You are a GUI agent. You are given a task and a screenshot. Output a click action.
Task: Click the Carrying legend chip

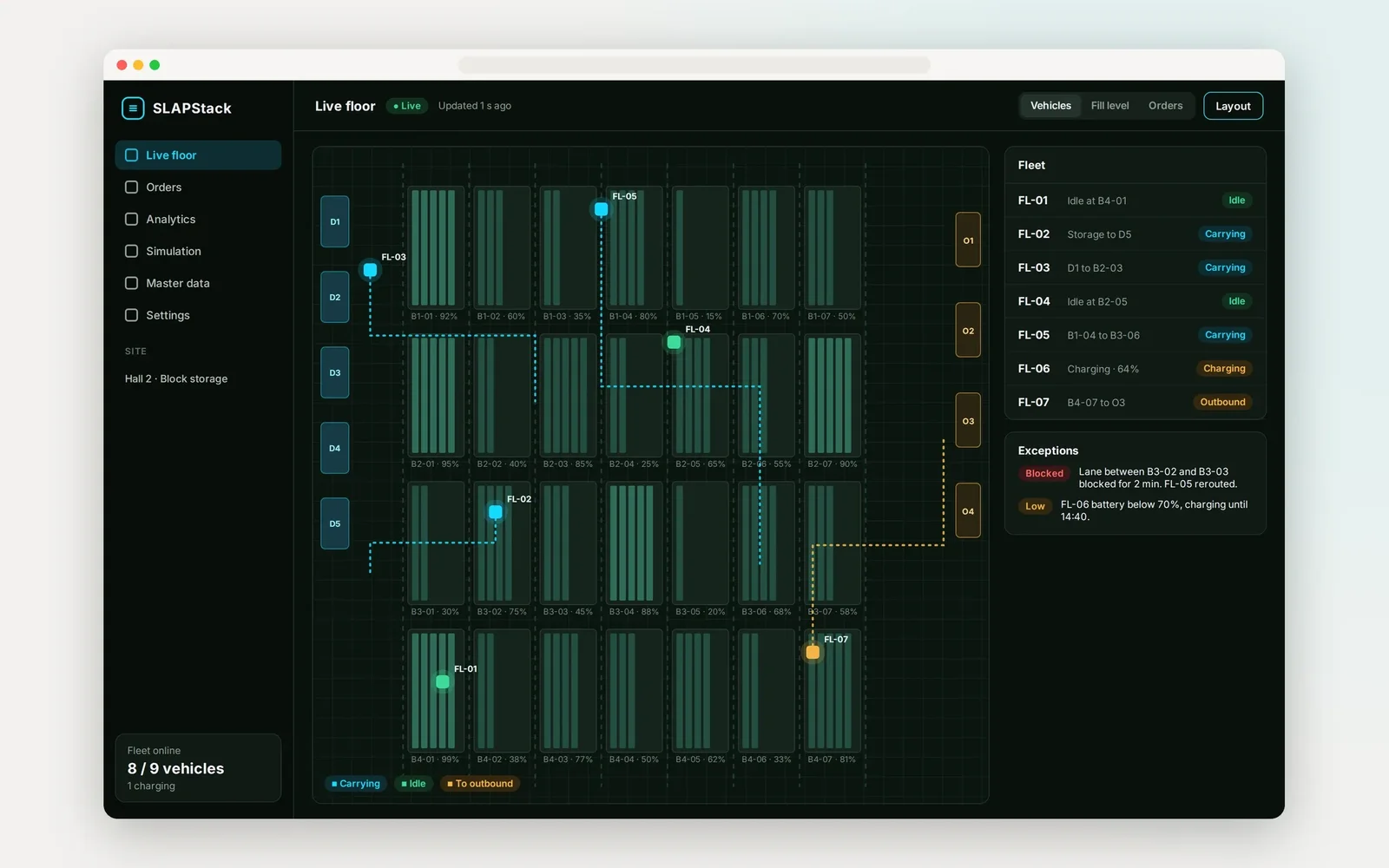click(356, 784)
